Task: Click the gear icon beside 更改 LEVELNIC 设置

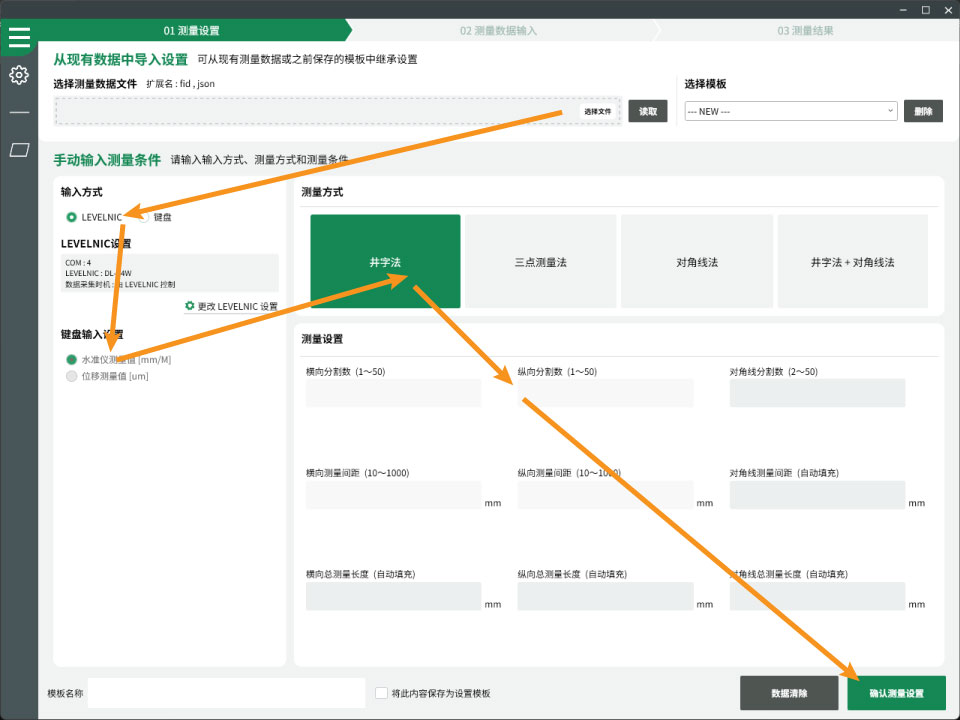Action: (x=189, y=305)
